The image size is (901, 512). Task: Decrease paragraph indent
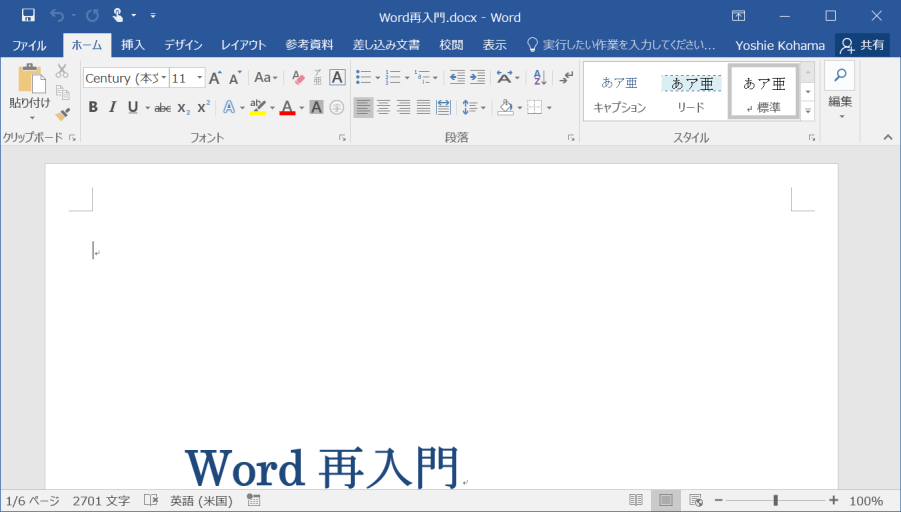click(457, 78)
